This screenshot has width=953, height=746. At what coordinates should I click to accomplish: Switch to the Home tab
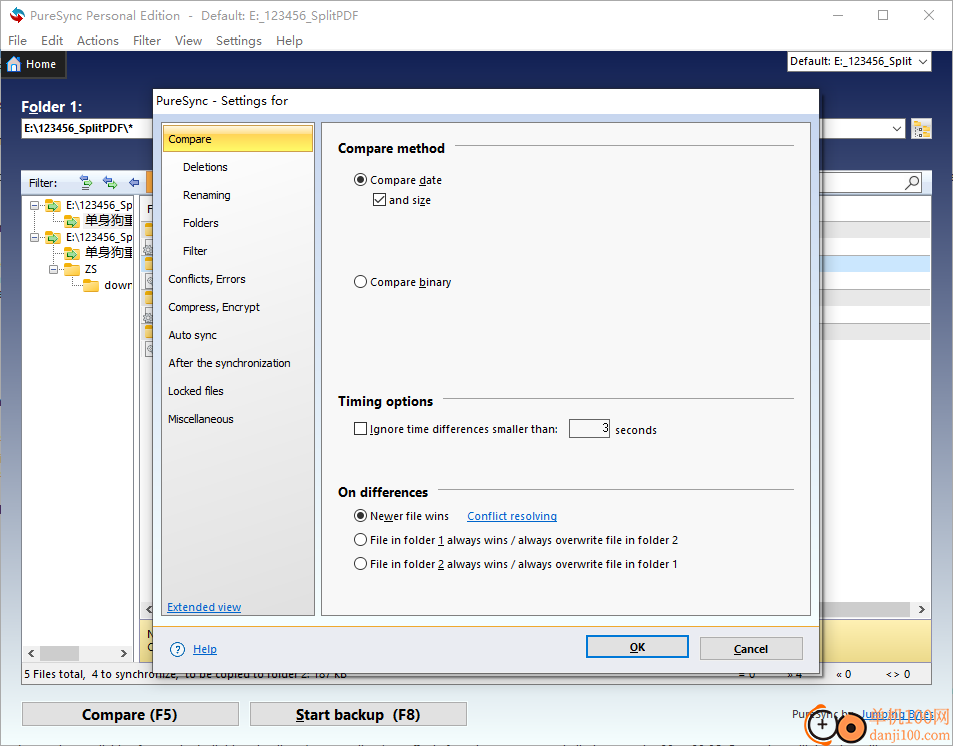[33, 64]
